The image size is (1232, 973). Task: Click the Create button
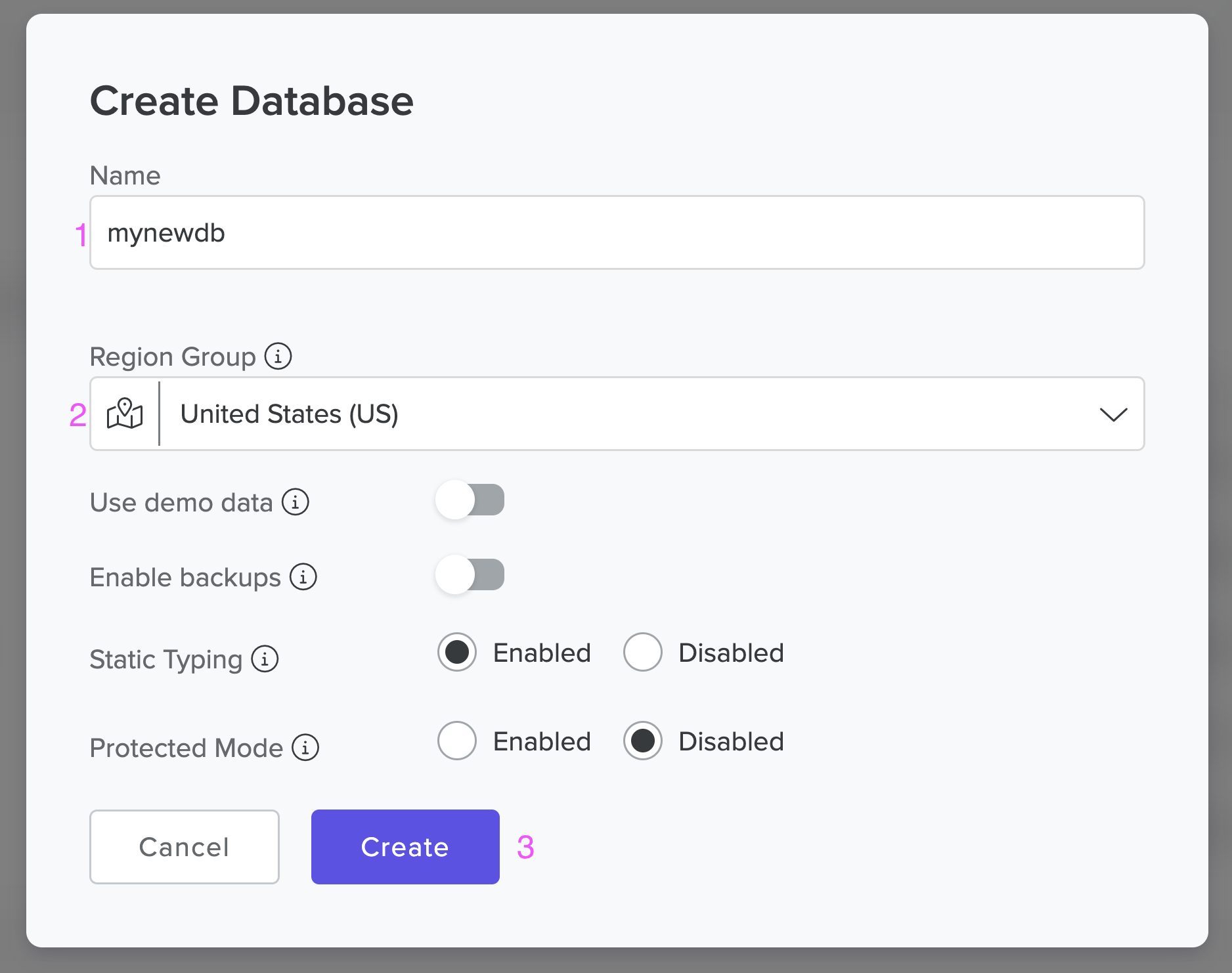pyautogui.click(x=405, y=847)
